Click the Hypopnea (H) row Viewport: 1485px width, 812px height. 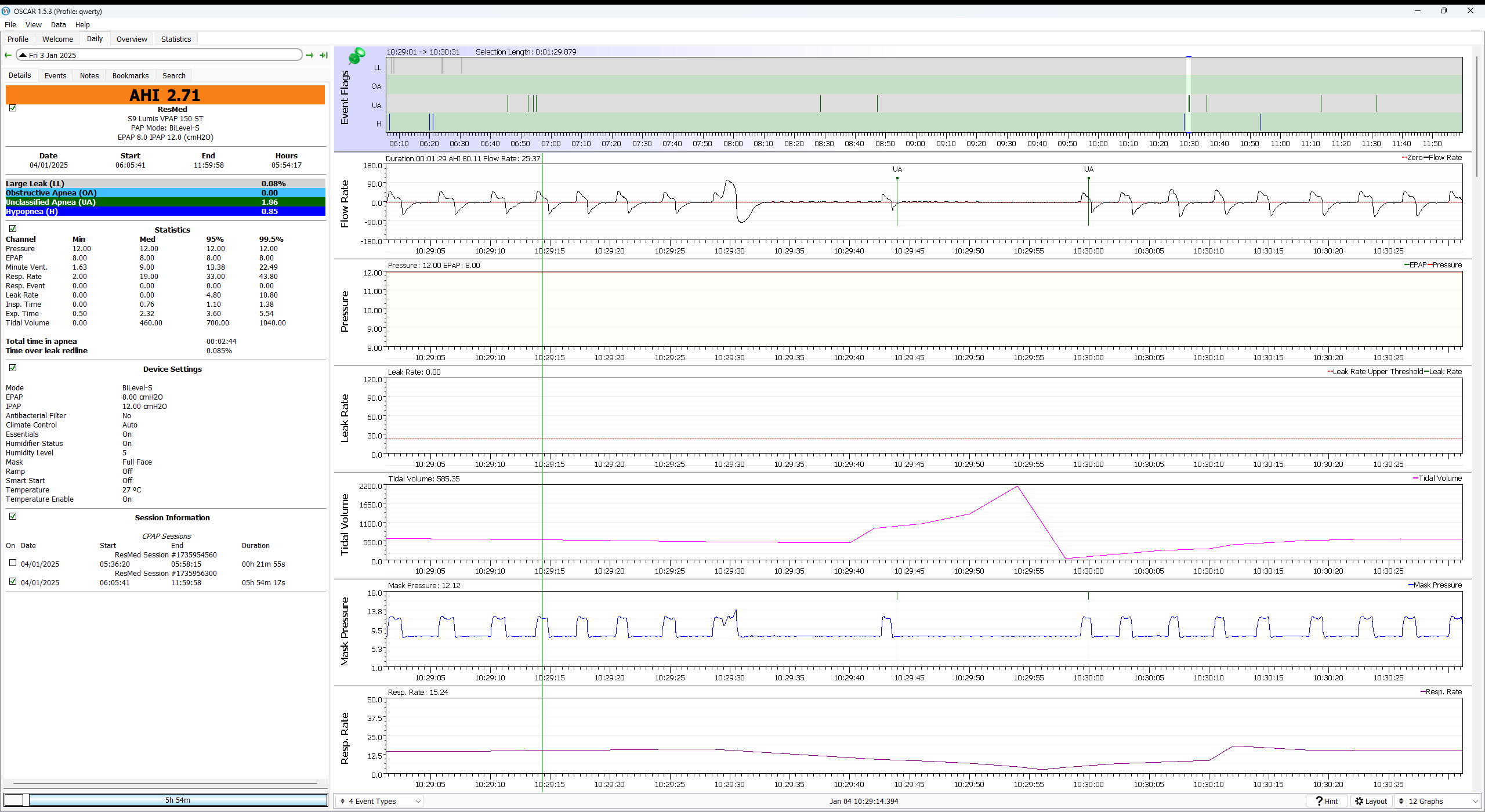tap(165, 211)
